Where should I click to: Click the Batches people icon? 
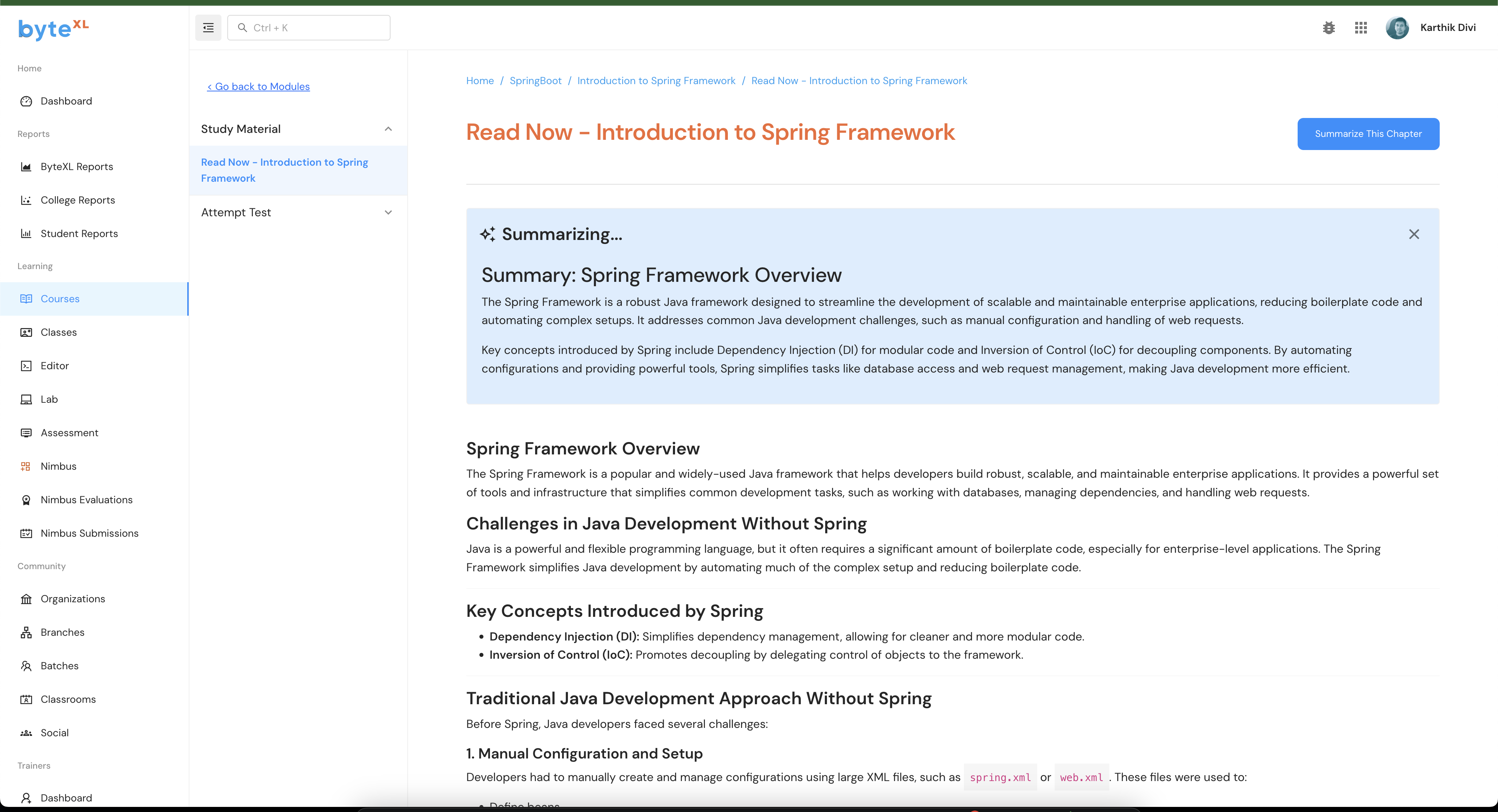26,666
